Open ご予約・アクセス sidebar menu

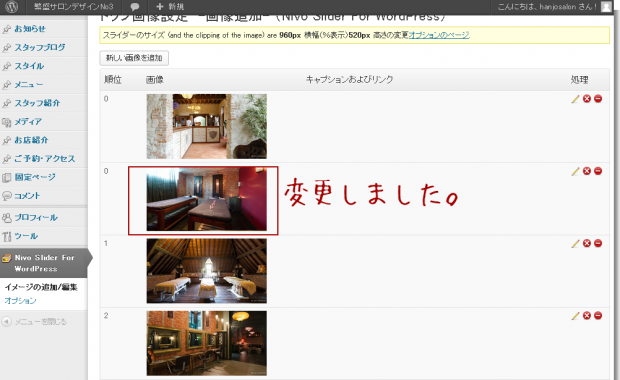tap(45, 159)
